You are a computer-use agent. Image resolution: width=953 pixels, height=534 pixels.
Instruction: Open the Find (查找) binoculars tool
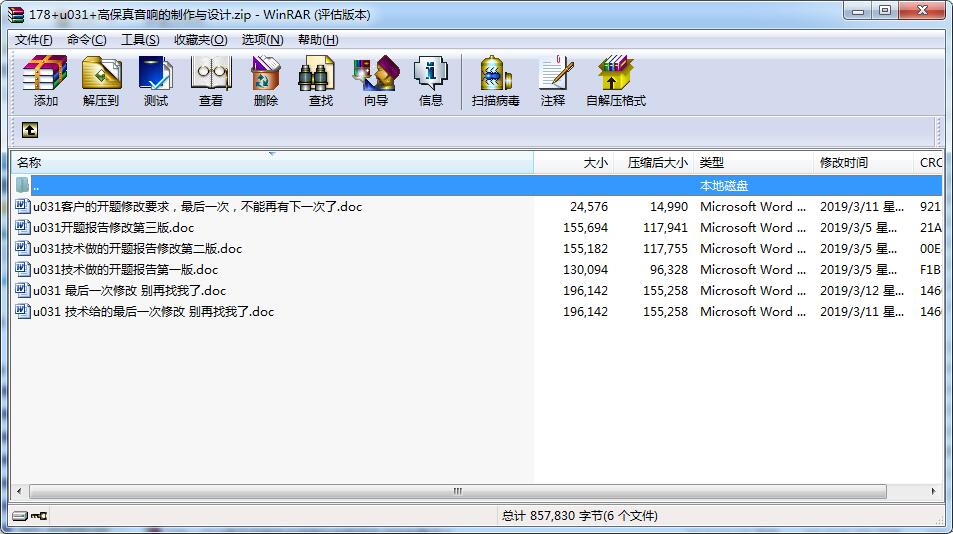[320, 81]
